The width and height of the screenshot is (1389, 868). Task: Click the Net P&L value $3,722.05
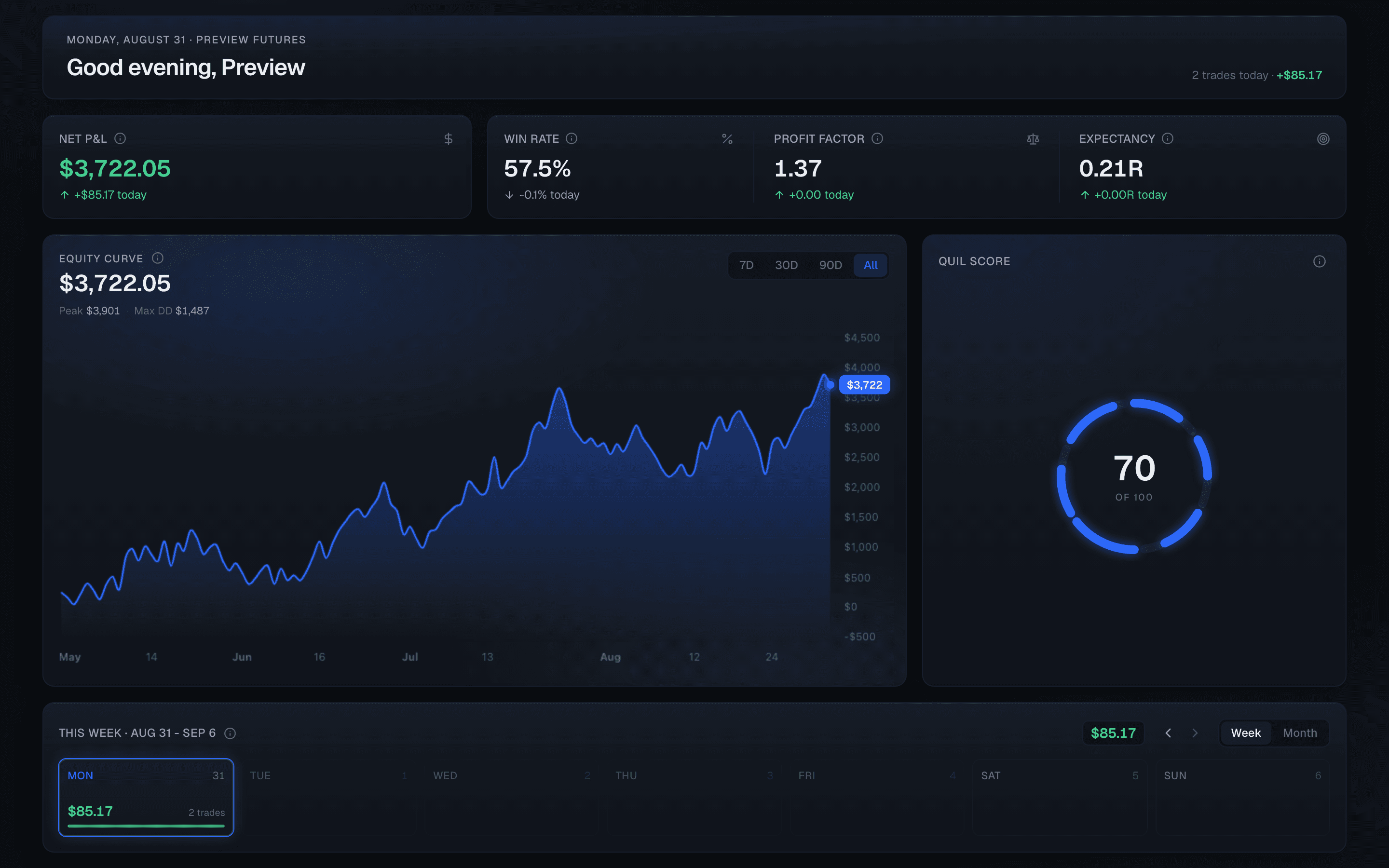coord(115,168)
